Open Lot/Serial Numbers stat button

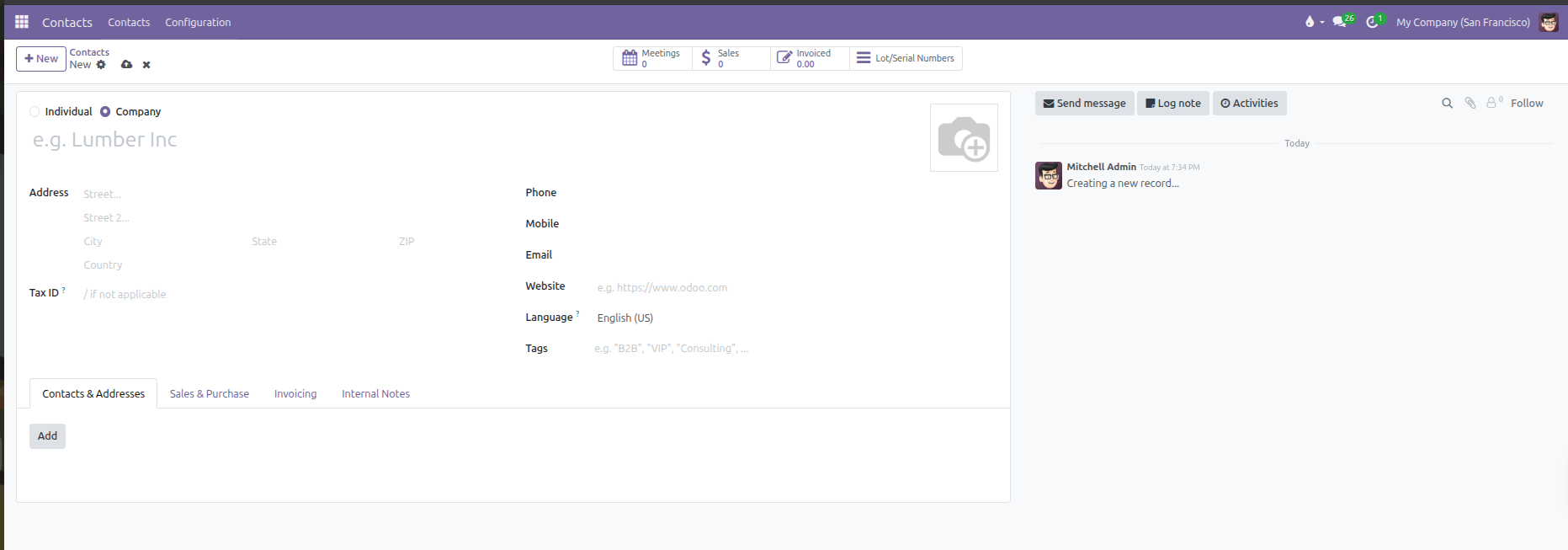pos(906,58)
